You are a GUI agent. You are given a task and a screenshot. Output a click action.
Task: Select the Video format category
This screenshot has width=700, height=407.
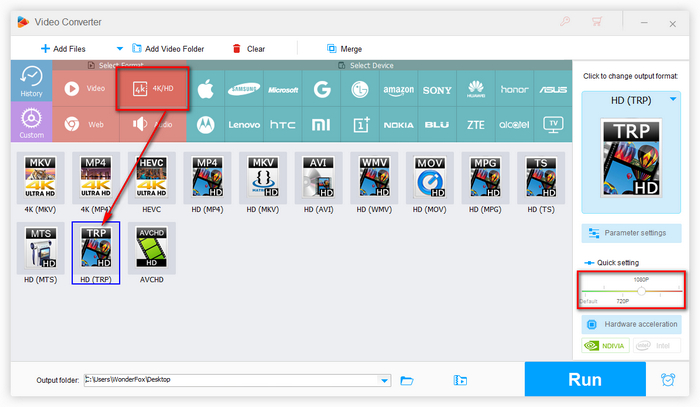(85, 88)
